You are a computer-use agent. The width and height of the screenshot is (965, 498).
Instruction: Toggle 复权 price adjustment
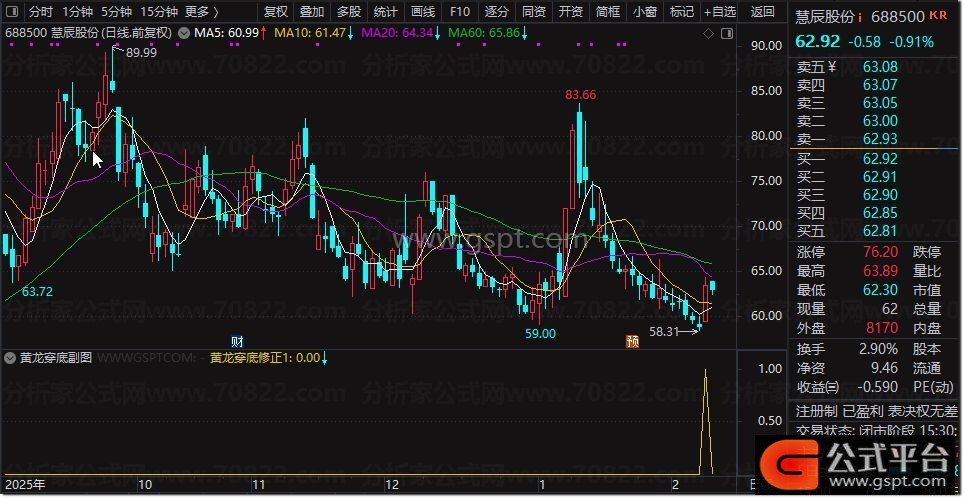pos(275,12)
